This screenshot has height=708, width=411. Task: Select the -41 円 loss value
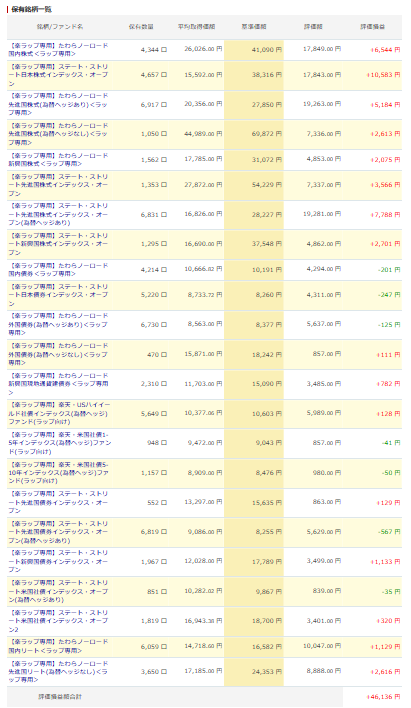(391, 443)
